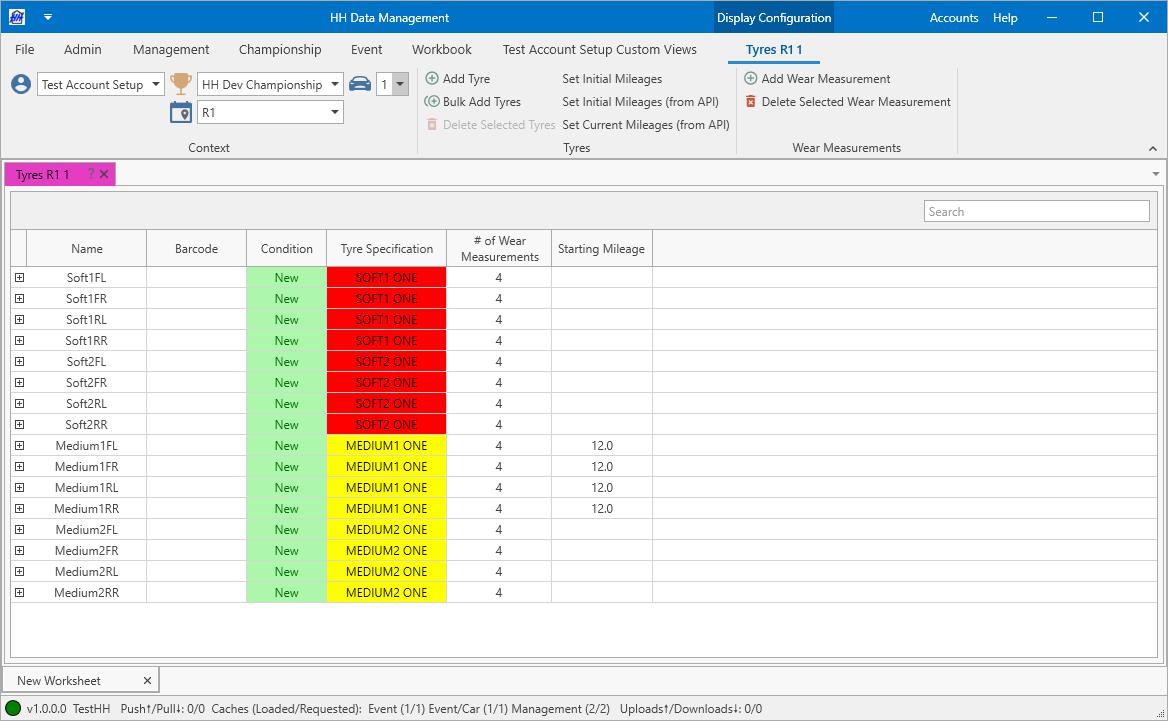Click the Add Wear Measurement plus icon

pyautogui.click(x=751, y=79)
